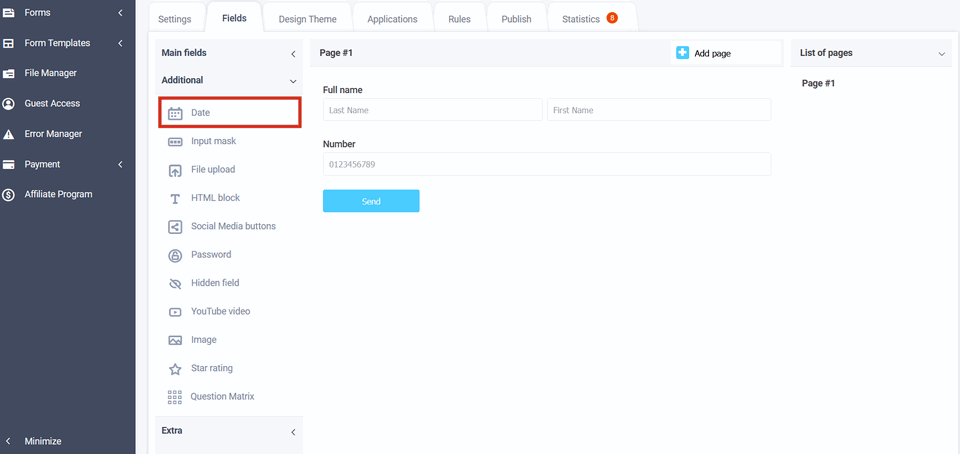Expand the Extra fields section
The height and width of the screenshot is (454, 960).
[x=293, y=432]
